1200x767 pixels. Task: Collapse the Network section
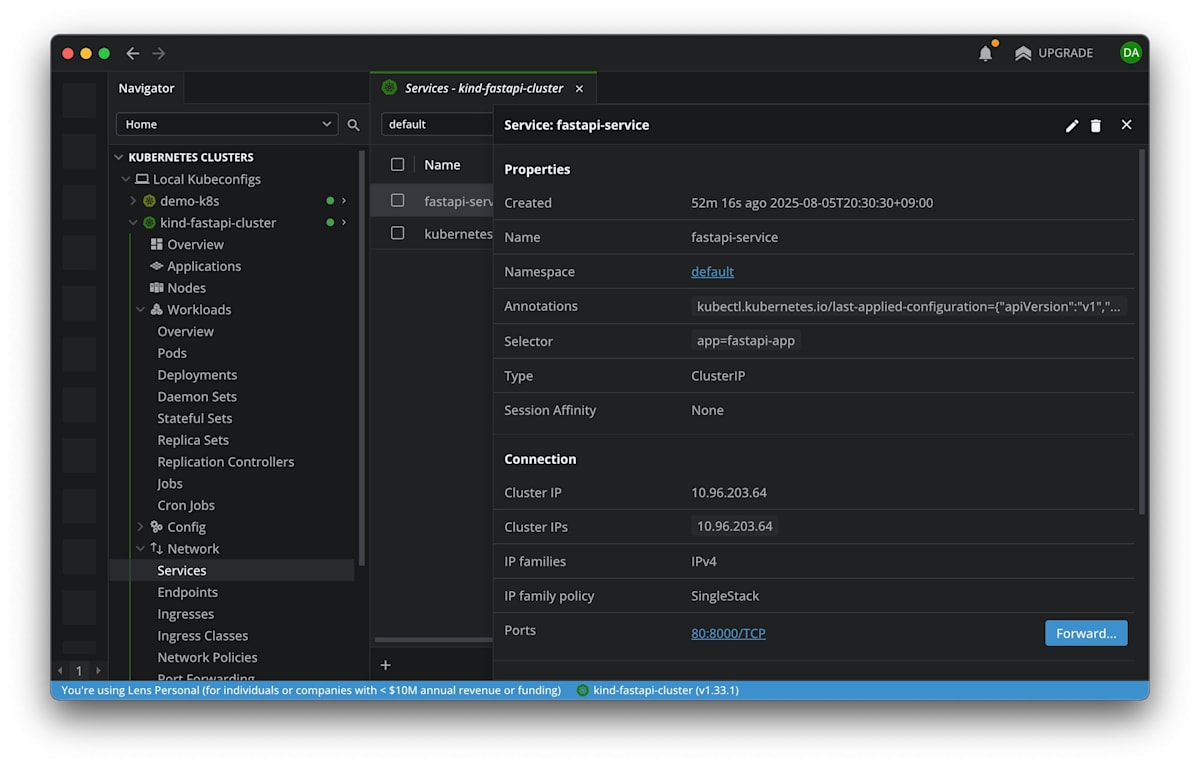141,549
